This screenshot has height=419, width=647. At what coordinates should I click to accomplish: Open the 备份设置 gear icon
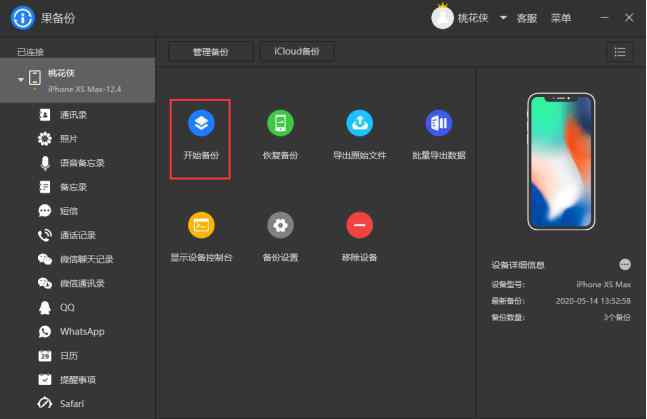coord(280,225)
